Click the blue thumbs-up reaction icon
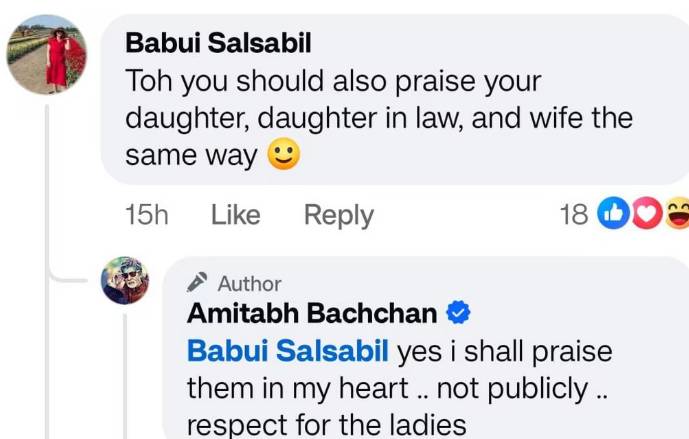This screenshot has height=439, width=689. 611,214
